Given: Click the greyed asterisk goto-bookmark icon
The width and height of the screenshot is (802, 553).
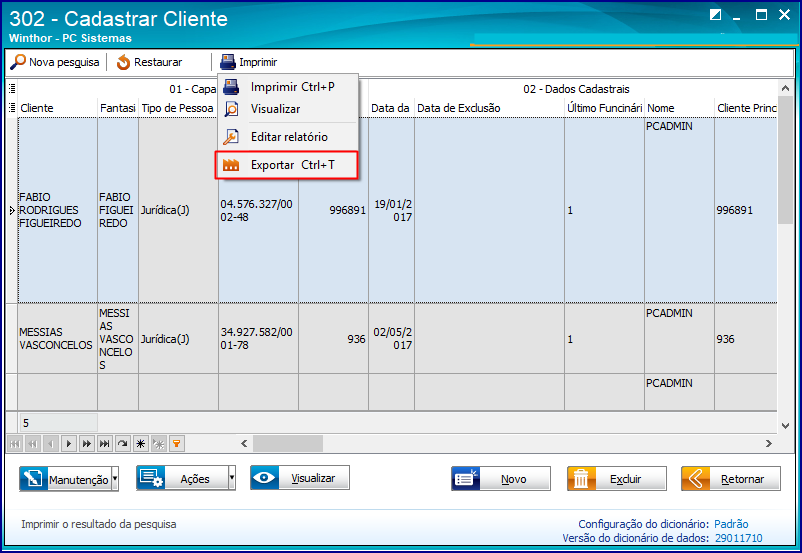Looking at the screenshot, I should click(x=159, y=444).
